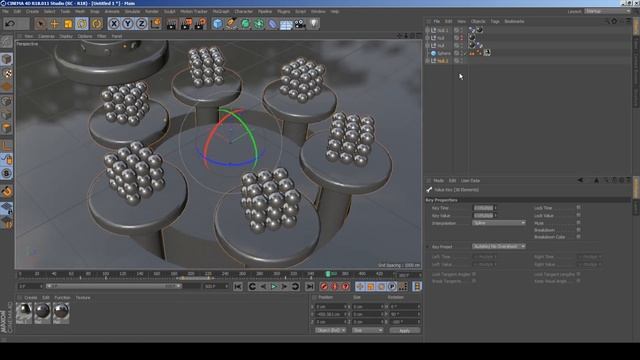Enable the Breakdown checkbox
The width and height of the screenshot is (640, 360).
click(x=578, y=230)
